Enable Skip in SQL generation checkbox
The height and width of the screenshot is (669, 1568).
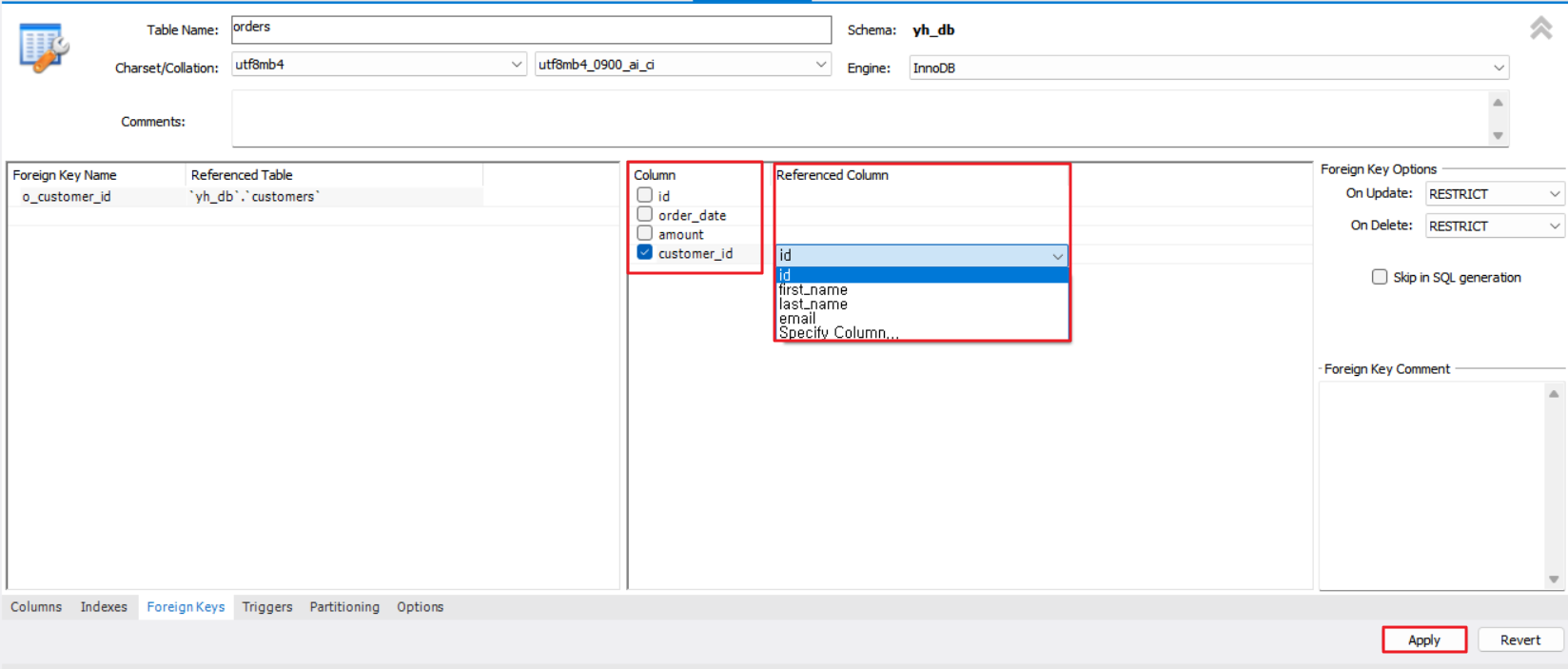(x=1379, y=277)
